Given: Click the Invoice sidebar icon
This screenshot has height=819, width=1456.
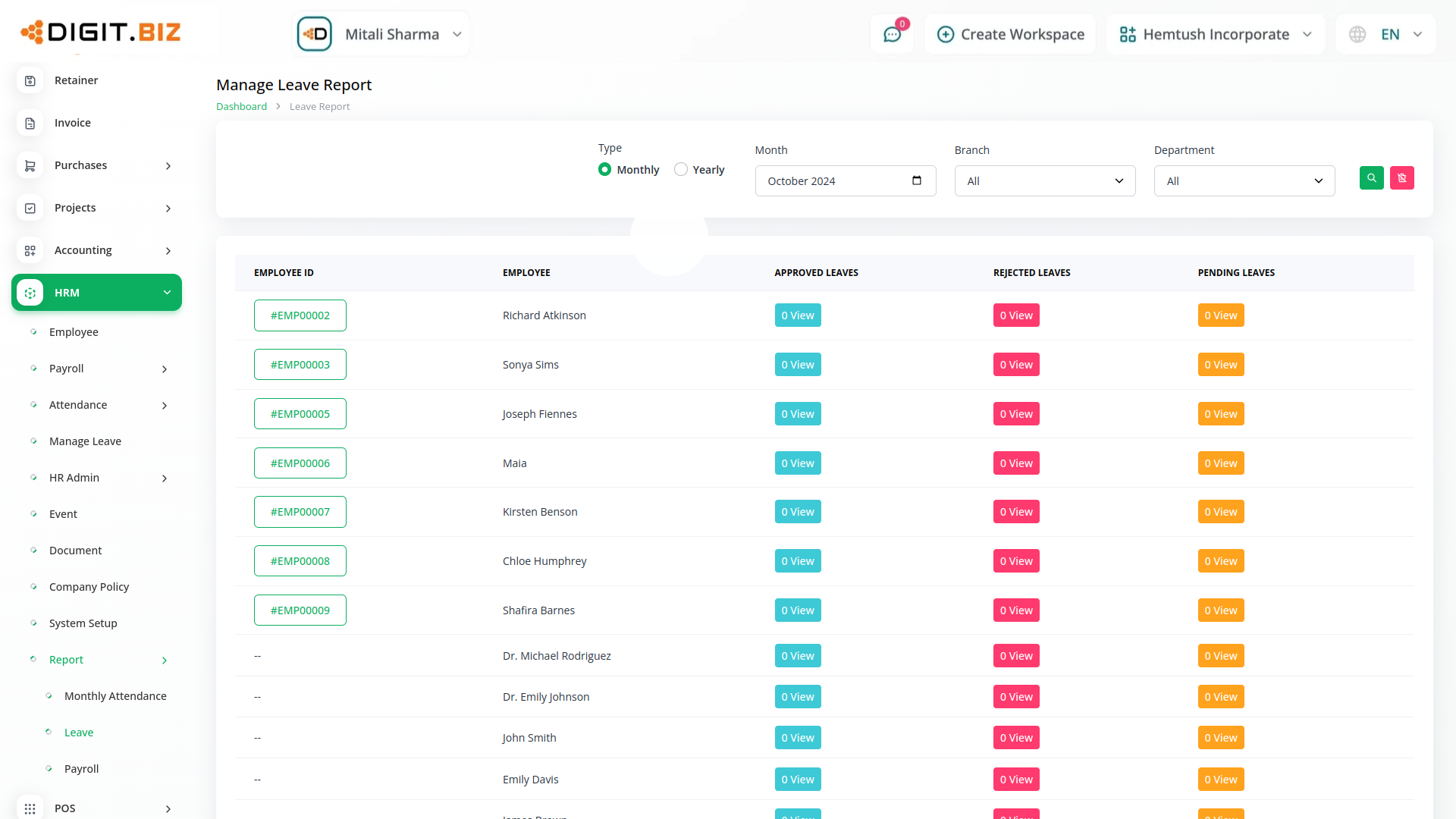Looking at the screenshot, I should pos(30,123).
